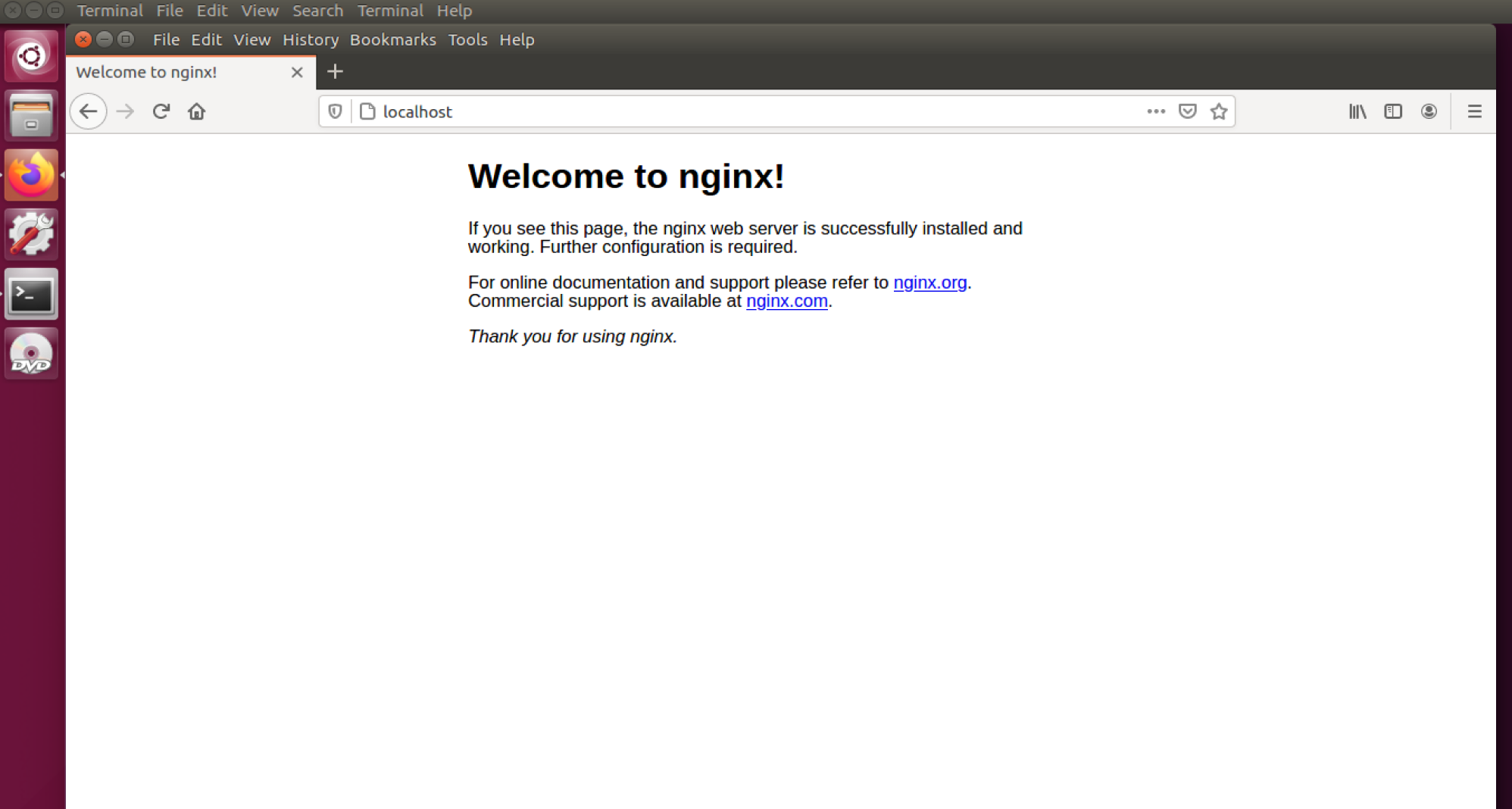
Task: Show tracking protection shield info
Action: click(x=335, y=111)
